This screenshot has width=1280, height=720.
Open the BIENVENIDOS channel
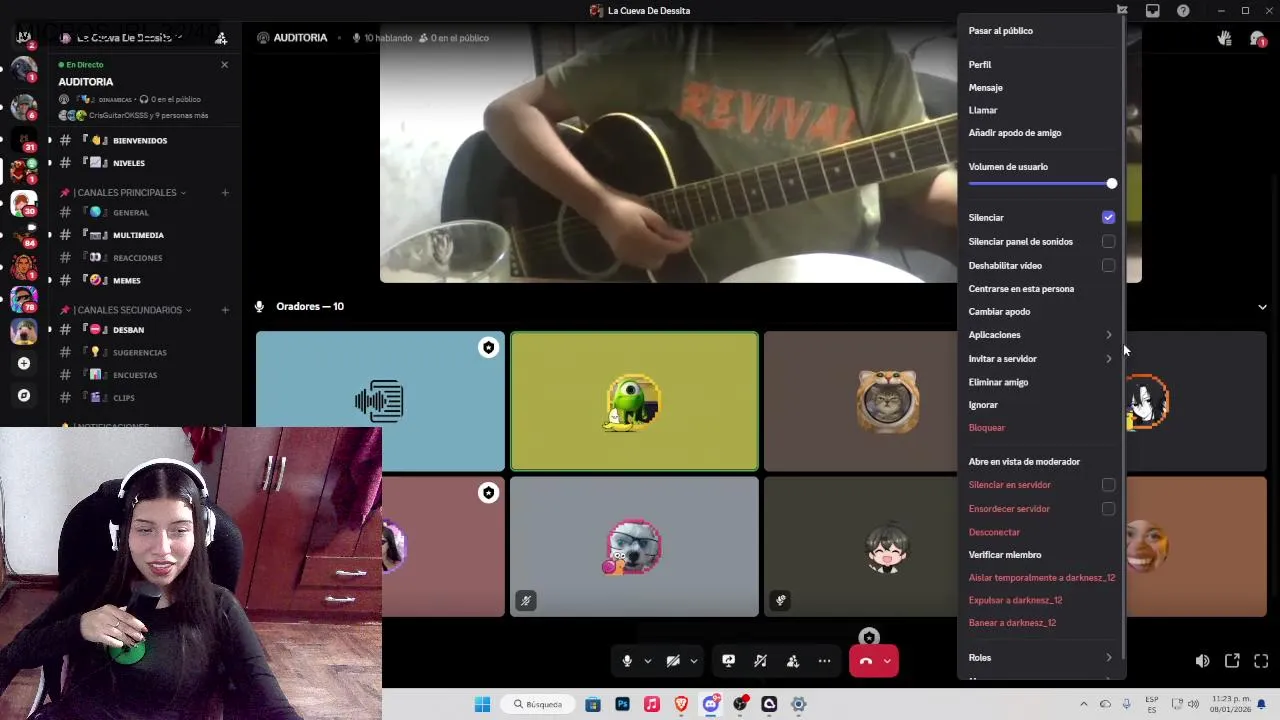138,141
